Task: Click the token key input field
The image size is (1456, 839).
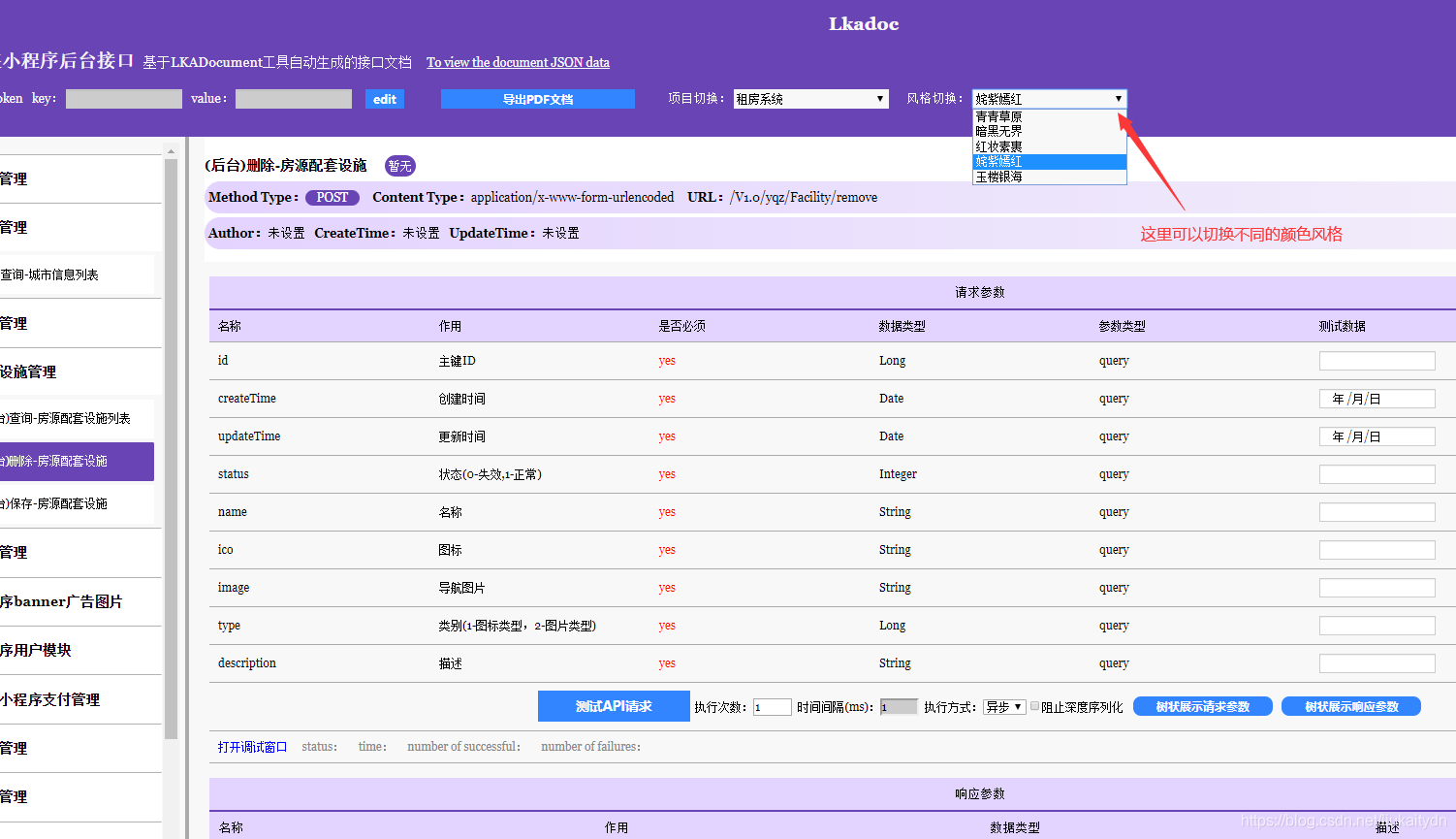Action: (123, 99)
